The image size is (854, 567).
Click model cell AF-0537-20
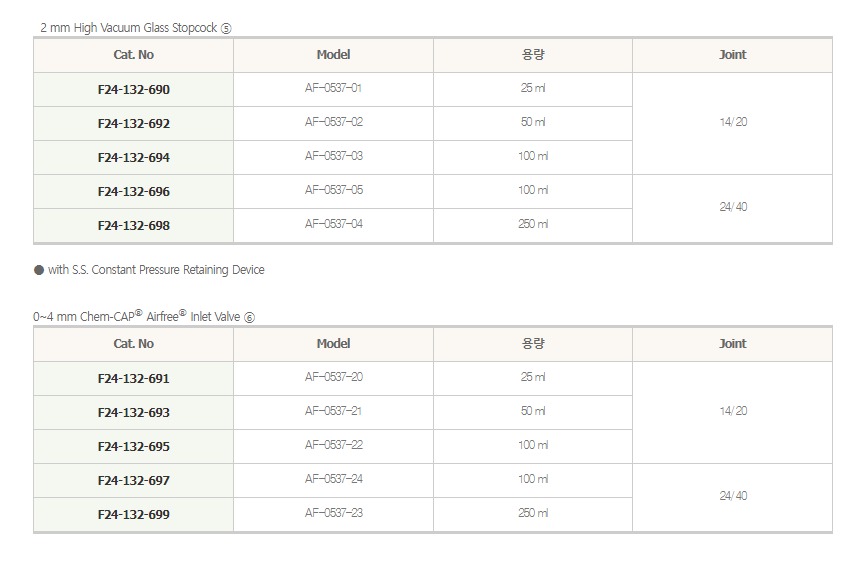point(333,378)
